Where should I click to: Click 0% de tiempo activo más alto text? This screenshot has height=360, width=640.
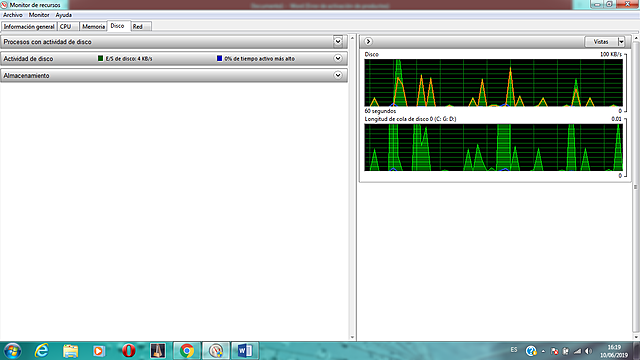pyautogui.click(x=260, y=58)
